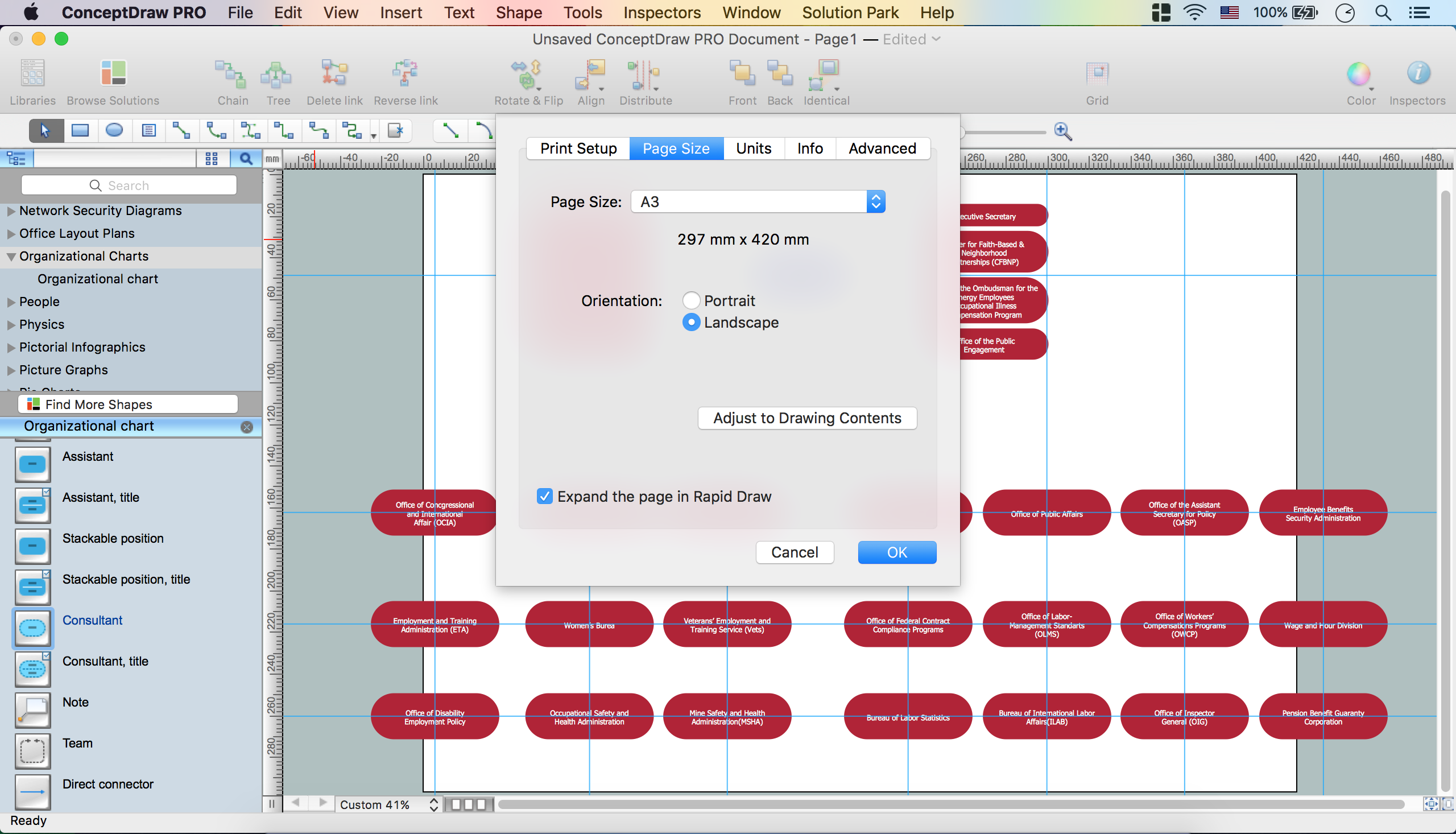Uncheck Expand the page in Rapid Draw
This screenshot has height=834, width=1456.
point(544,496)
